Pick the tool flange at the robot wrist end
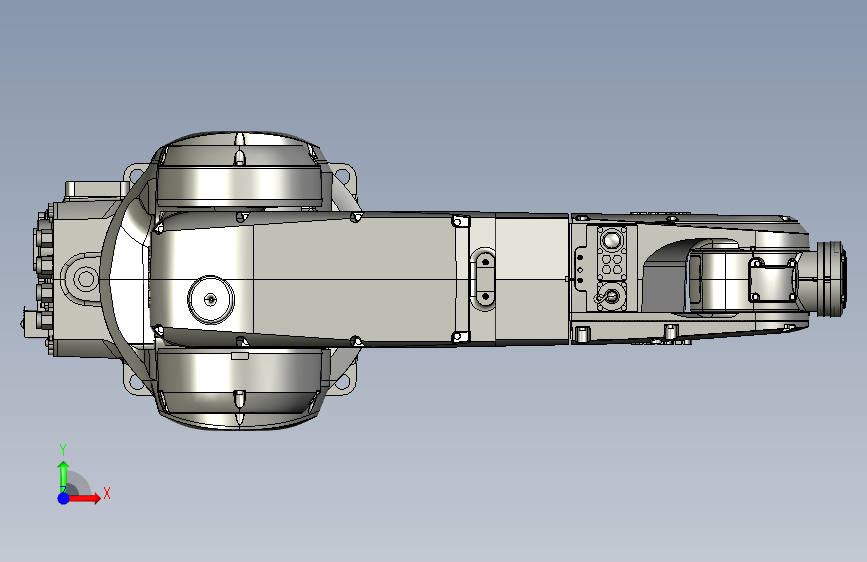Screen dimensions: 867x562 (832, 279)
